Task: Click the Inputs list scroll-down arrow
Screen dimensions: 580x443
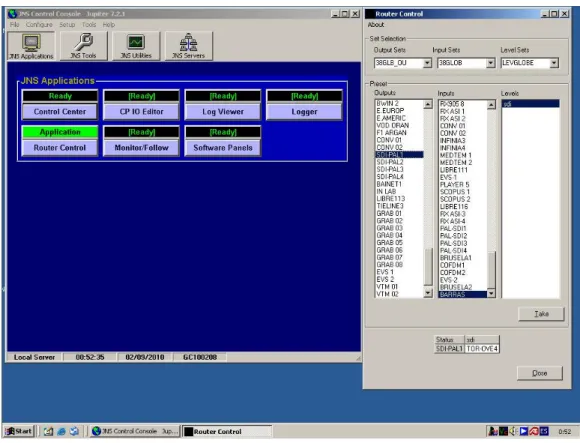Action: [491, 294]
